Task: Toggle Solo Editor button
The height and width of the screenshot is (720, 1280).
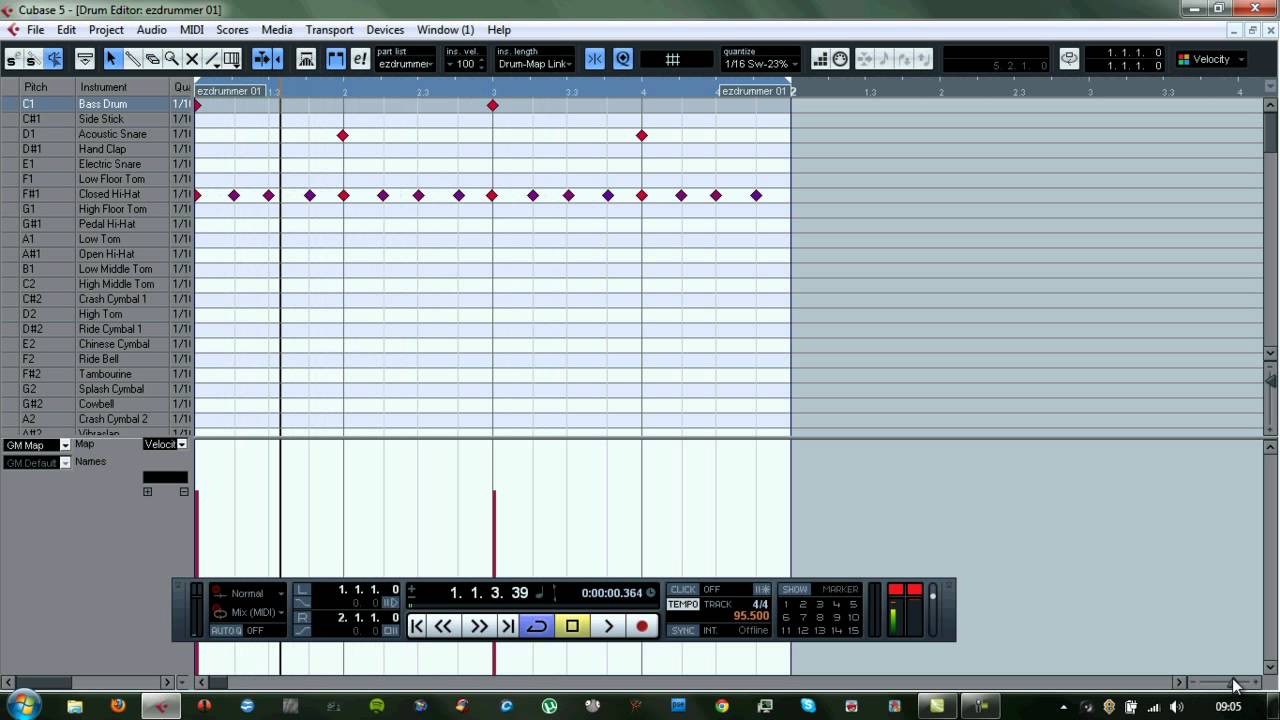Action: [x=12, y=60]
